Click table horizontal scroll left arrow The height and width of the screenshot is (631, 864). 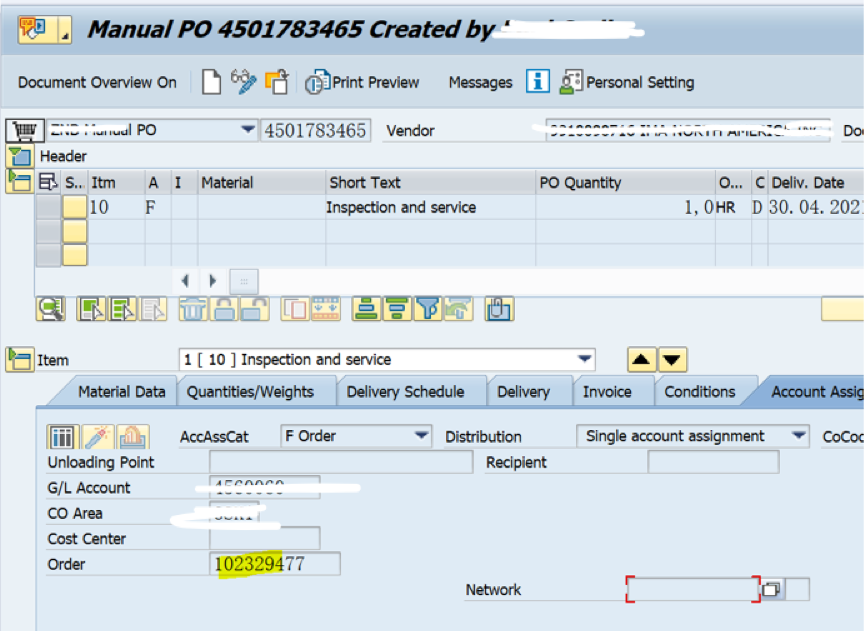(185, 281)
